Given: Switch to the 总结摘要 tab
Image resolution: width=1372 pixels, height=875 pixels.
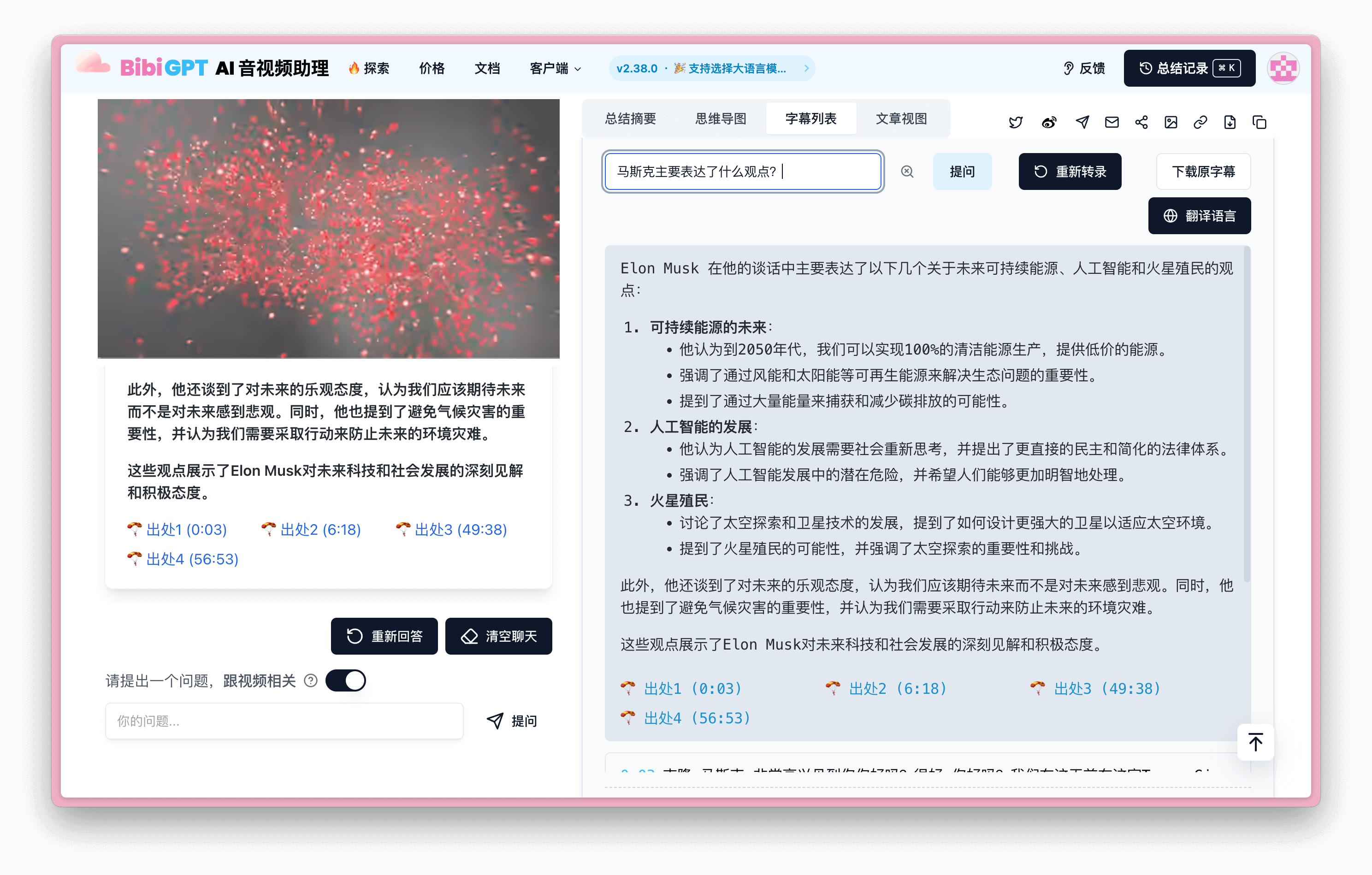Looking at the screenshot, I should 630,118.
